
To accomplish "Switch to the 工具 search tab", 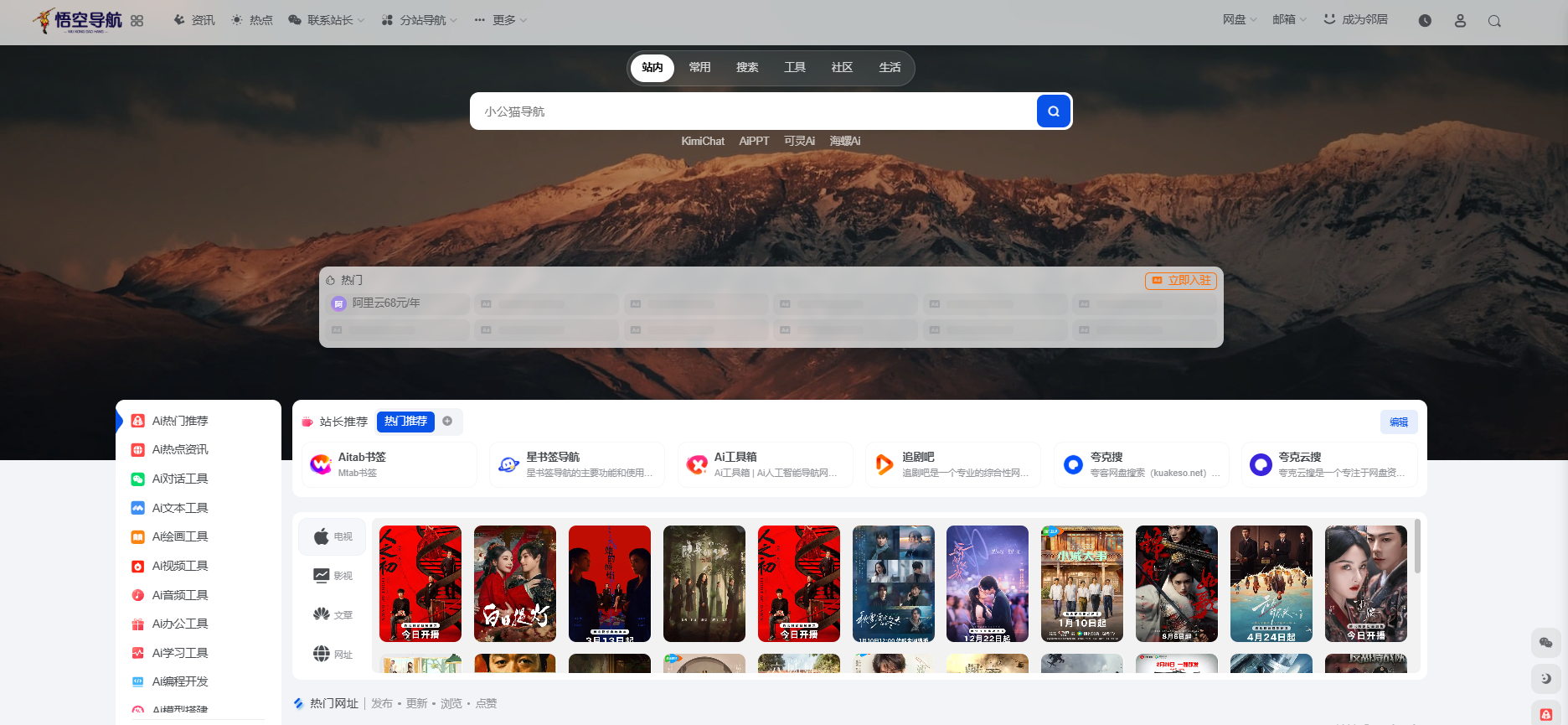I will coord(795,68).
